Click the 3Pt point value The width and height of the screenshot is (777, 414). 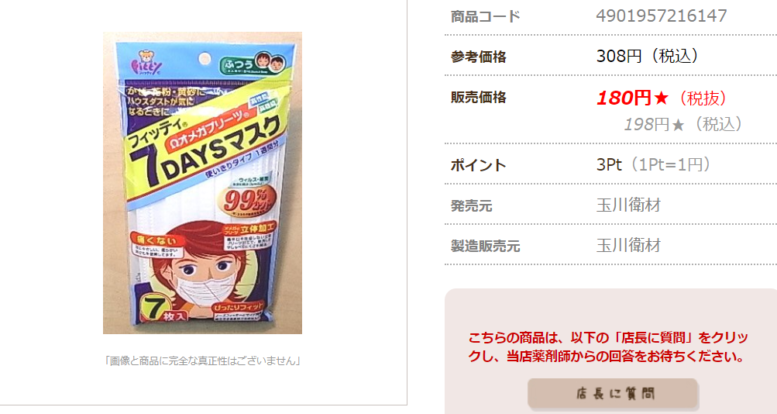click(x=609, y=164)
